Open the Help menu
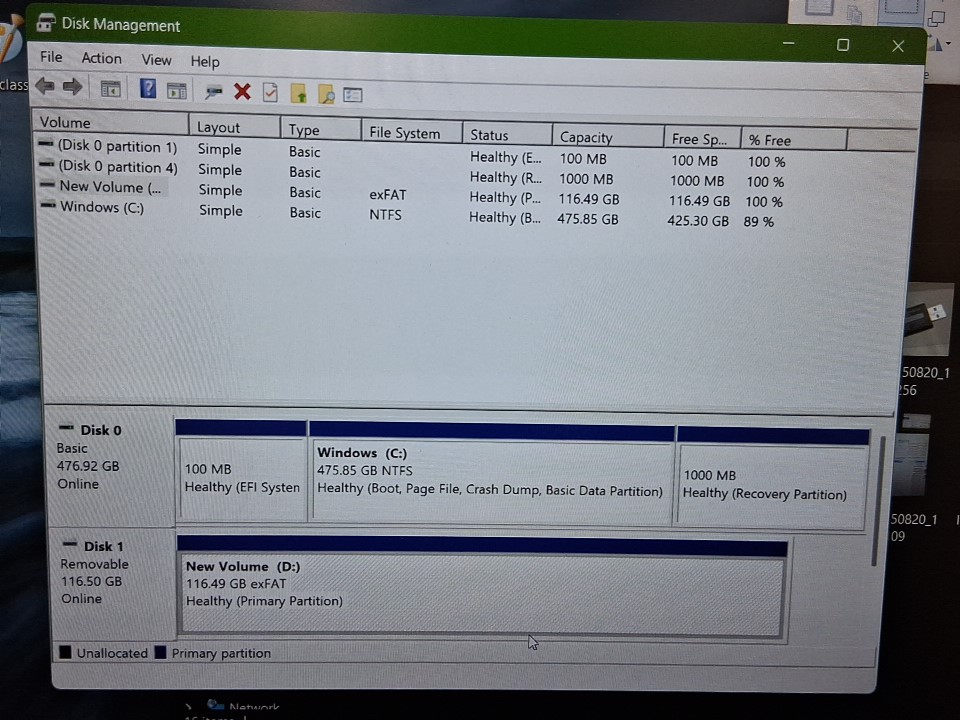960x720 pixels. 205,62
